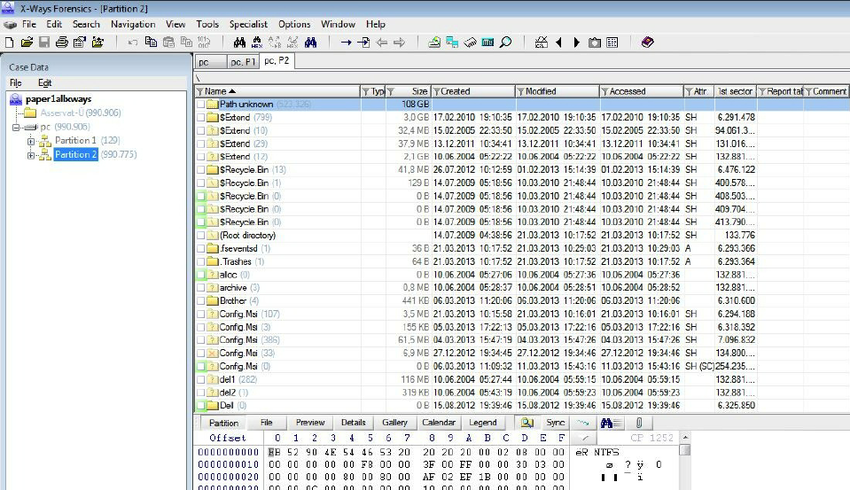
Task: Collapse the pc node in case tree
Action: pyautogui.click(x=16, y=127)
